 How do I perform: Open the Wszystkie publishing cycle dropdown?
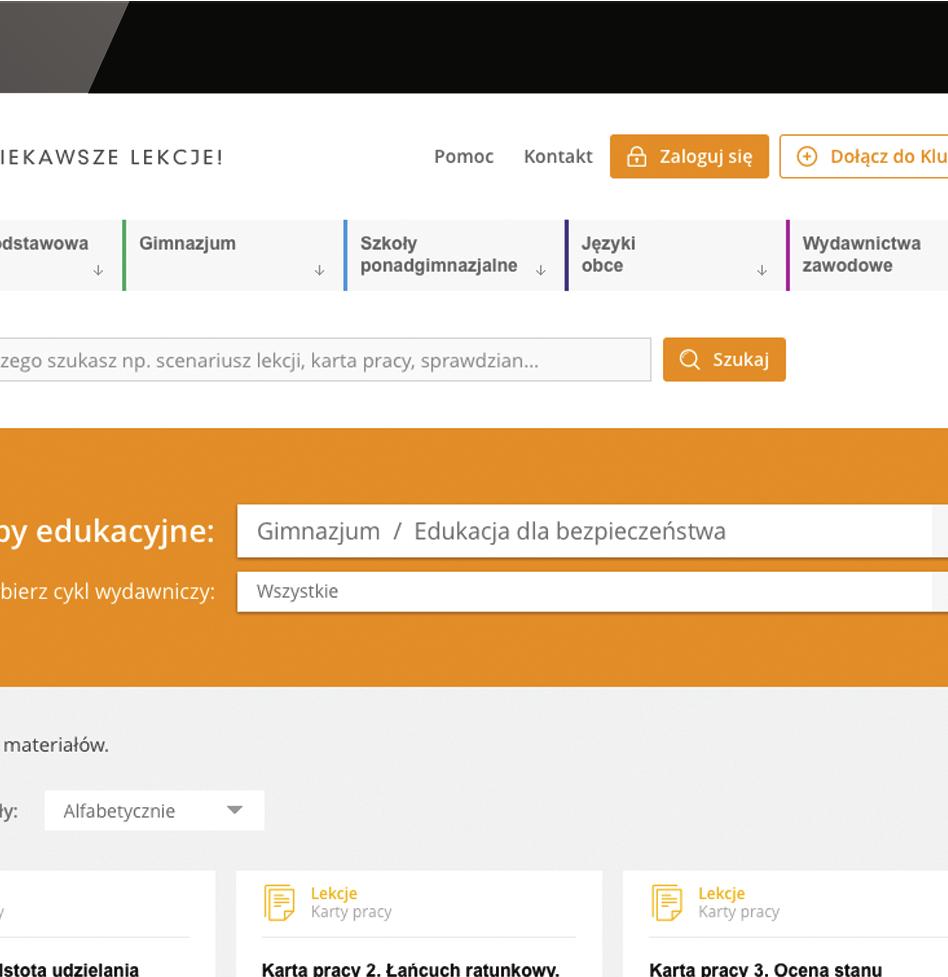[592, 591]
